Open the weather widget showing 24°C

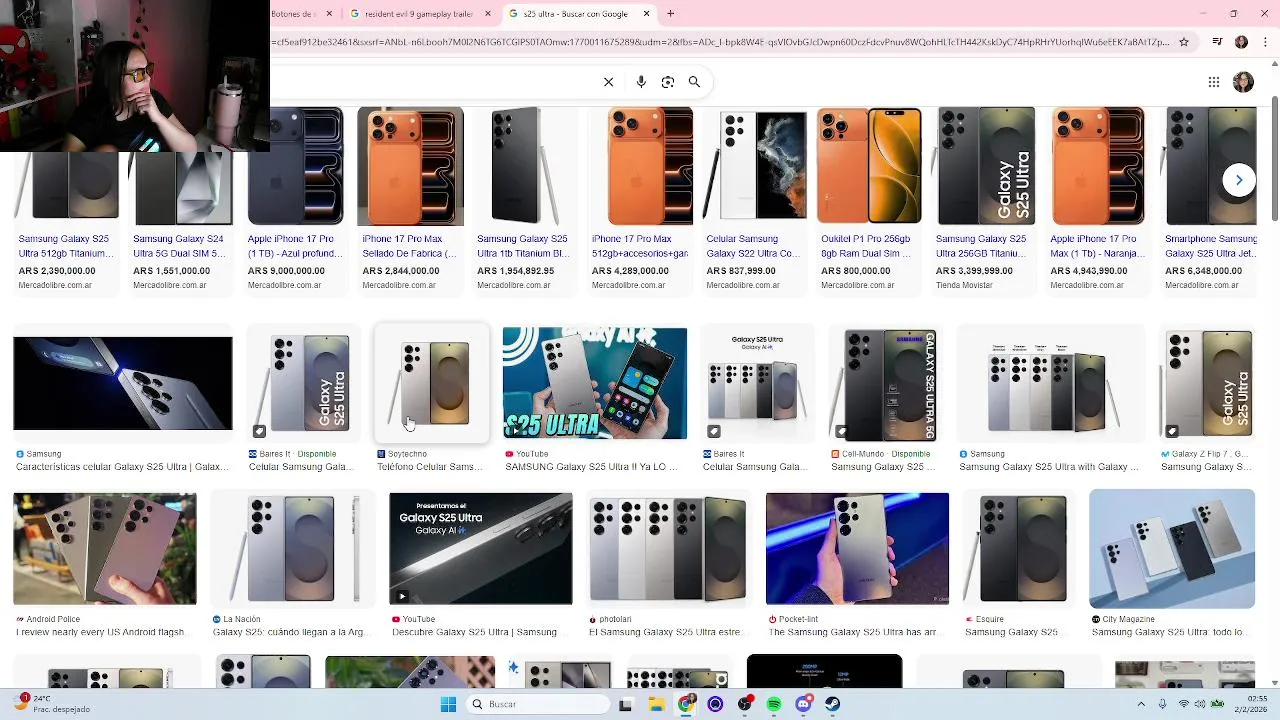pyautogui.click(x=54, y=704)
